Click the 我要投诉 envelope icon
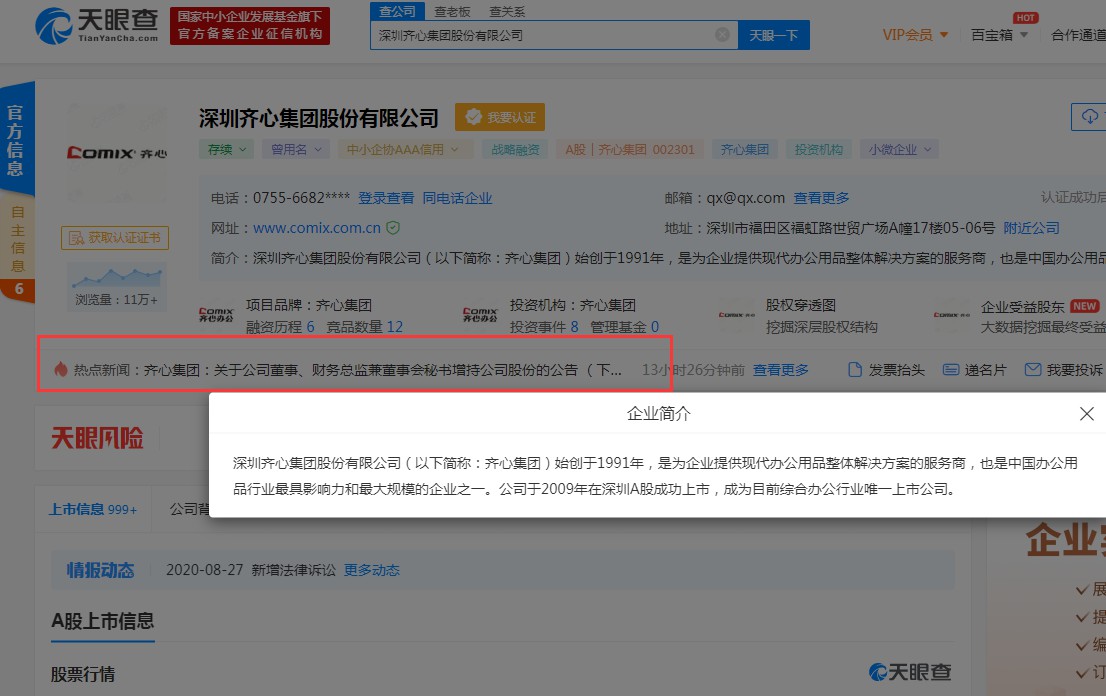 pos(1033,370)
